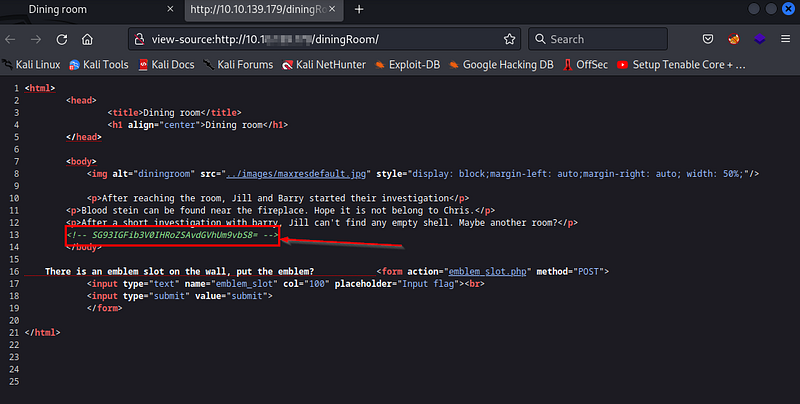Open the Exploit-DB bookmark
Viewport: 800px width, 404px height.
408,65
